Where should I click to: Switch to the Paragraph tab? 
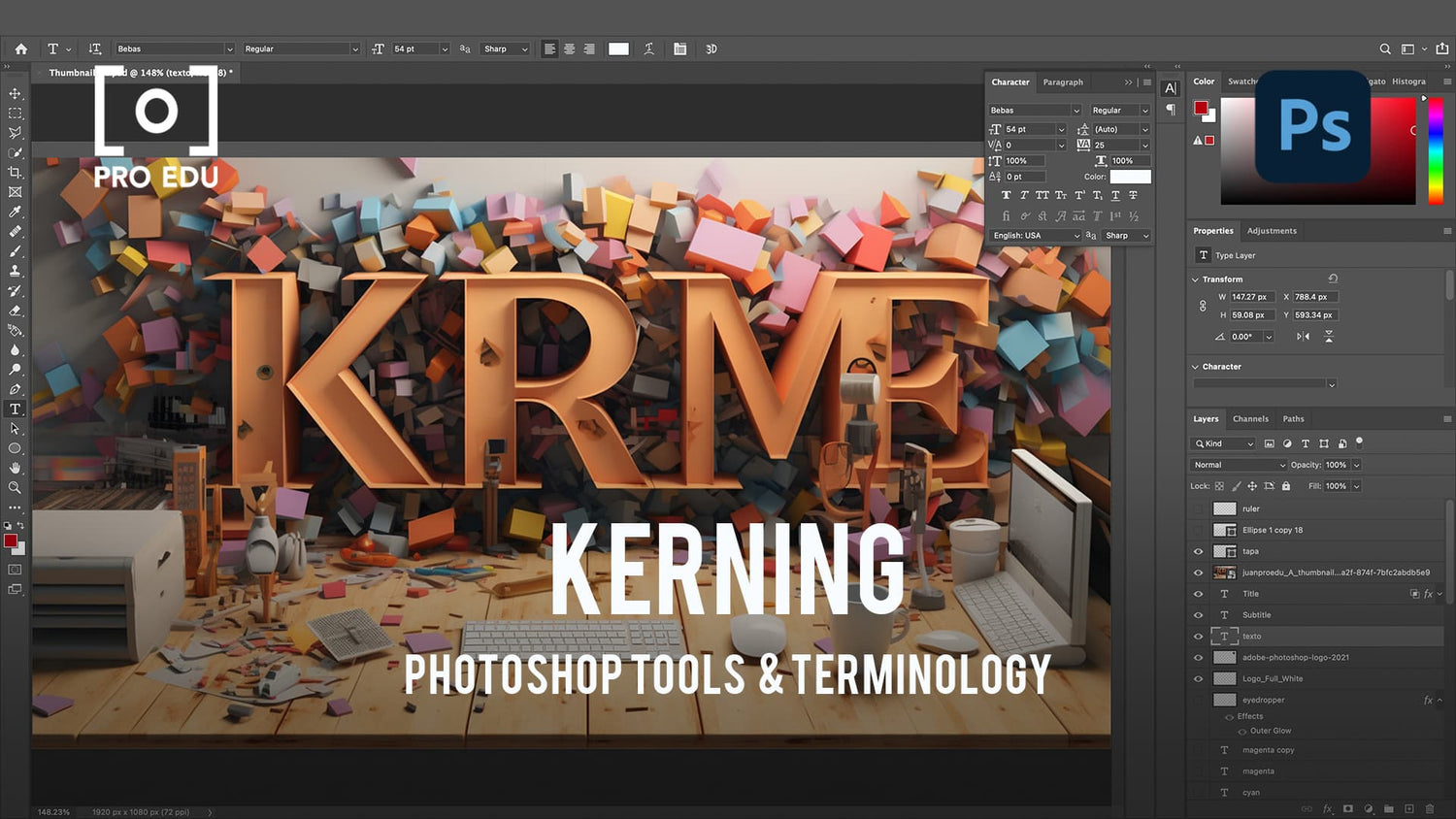[x=1063, y=82]
